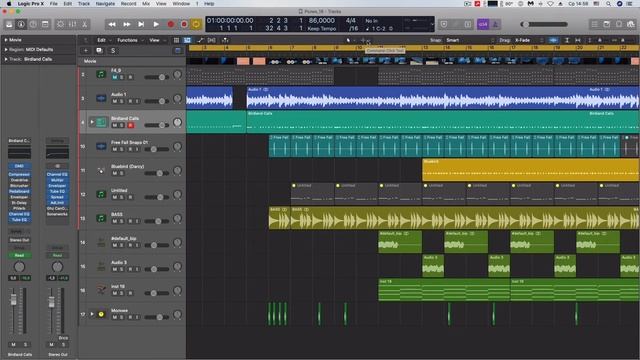Toggle the Inspector button in the control bar
Screen dimensions: 640x360
(x=21, y=24)
